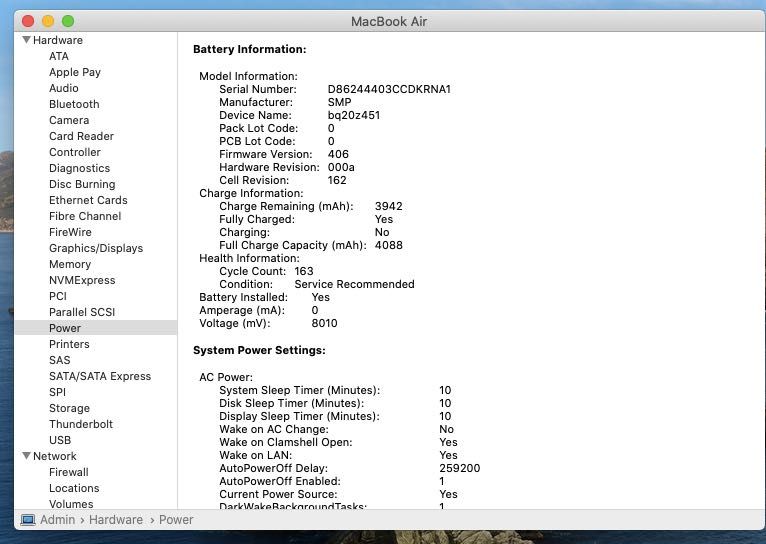Click the Wake on Clamshell Open label

[x=286, y=442]
